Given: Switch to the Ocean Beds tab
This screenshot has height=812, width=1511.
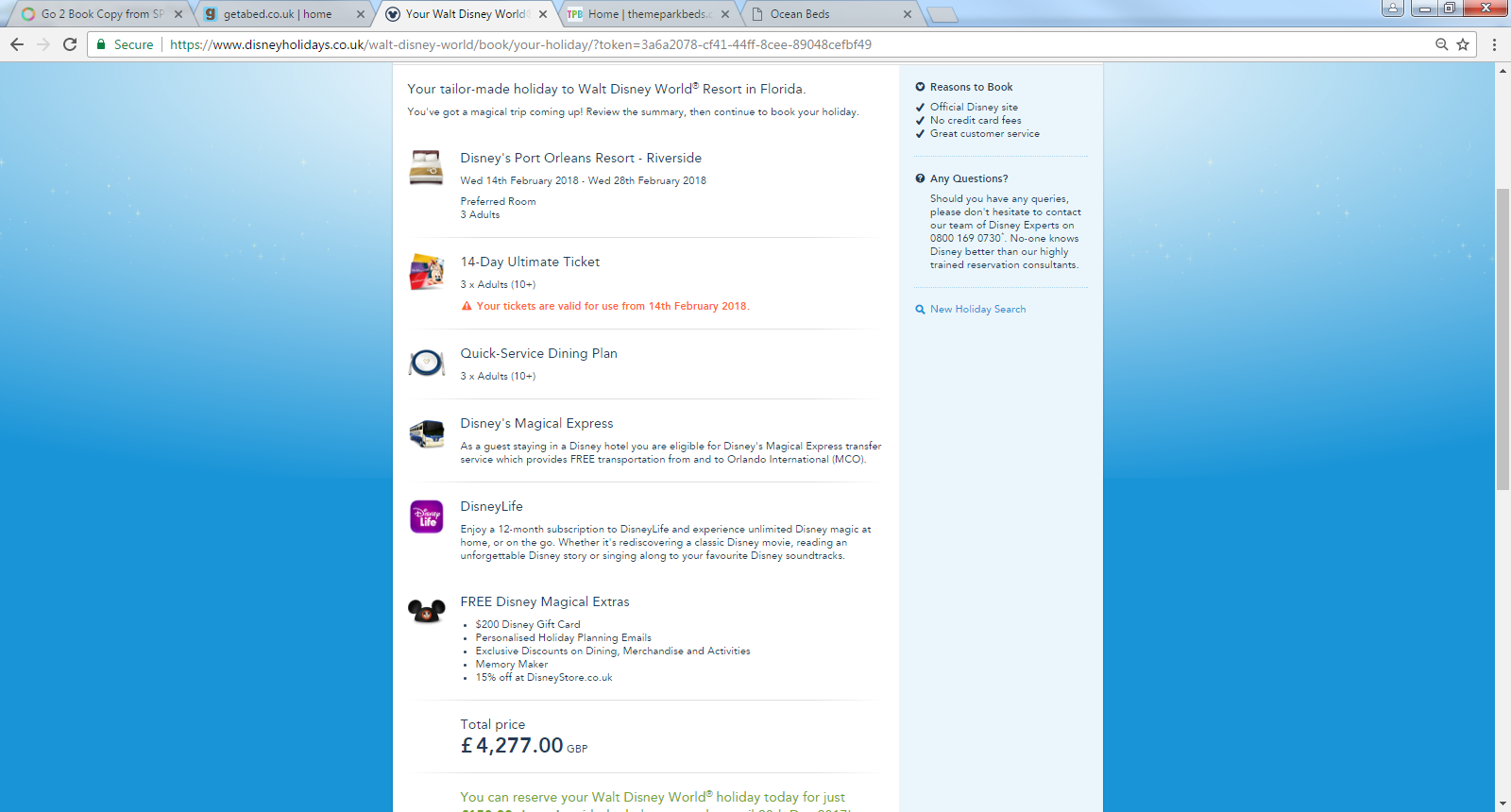Looking at the screenshot, I should click(x=830, y=14).
